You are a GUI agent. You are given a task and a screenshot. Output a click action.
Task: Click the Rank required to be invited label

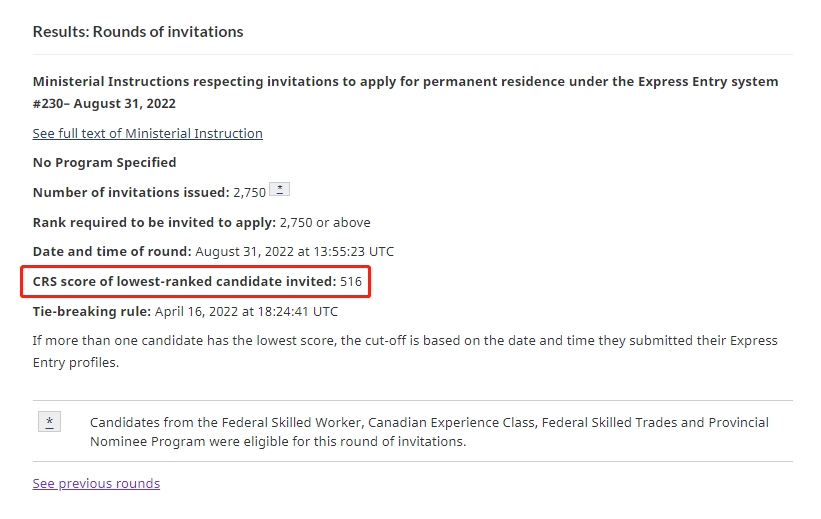[154, 222]
